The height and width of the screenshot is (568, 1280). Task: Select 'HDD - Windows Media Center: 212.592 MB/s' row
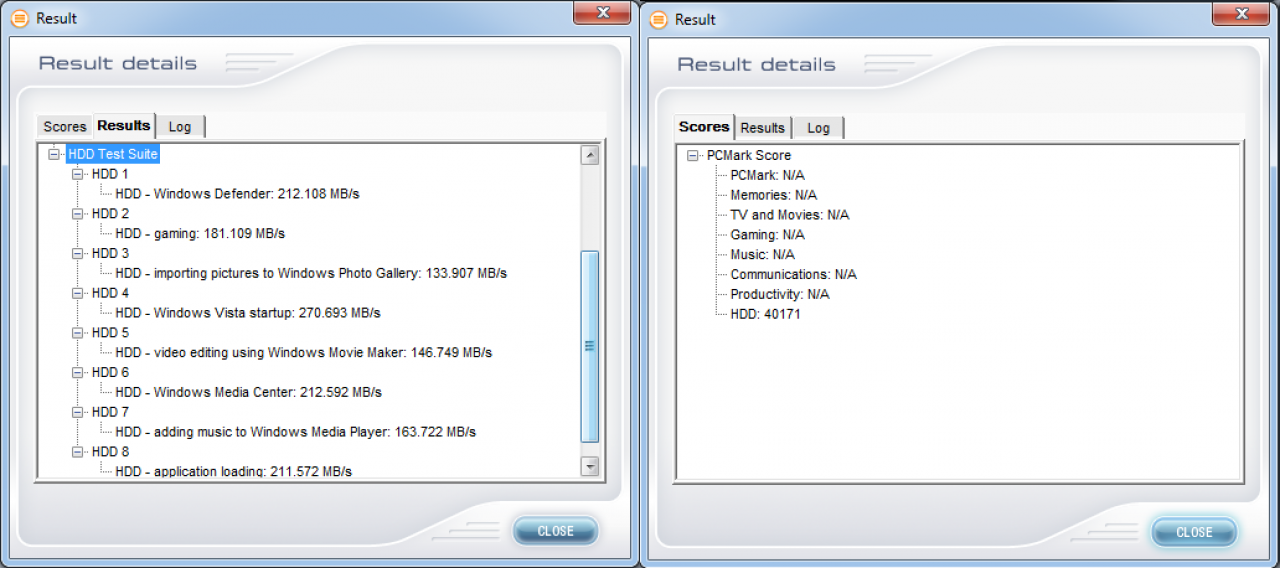(248, 392)
